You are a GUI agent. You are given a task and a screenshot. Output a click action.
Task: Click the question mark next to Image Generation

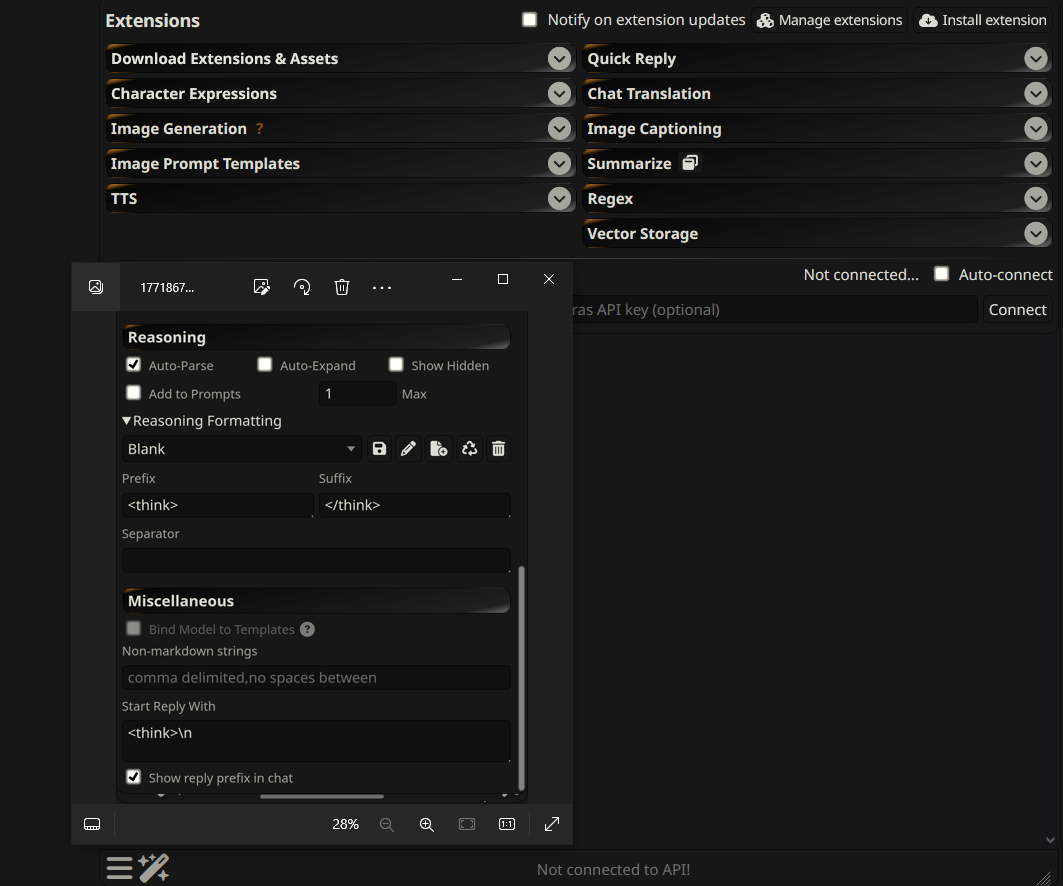click(x=259, y=128)
